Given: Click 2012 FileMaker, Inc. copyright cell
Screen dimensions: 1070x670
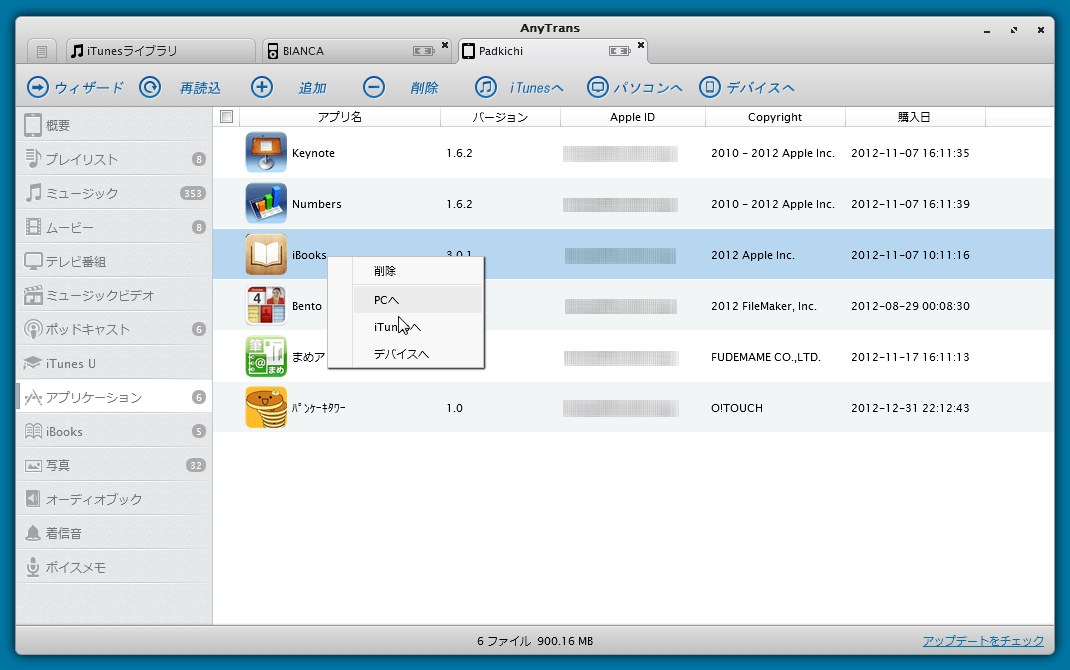Looking at the screenshot, I should 764,306.
